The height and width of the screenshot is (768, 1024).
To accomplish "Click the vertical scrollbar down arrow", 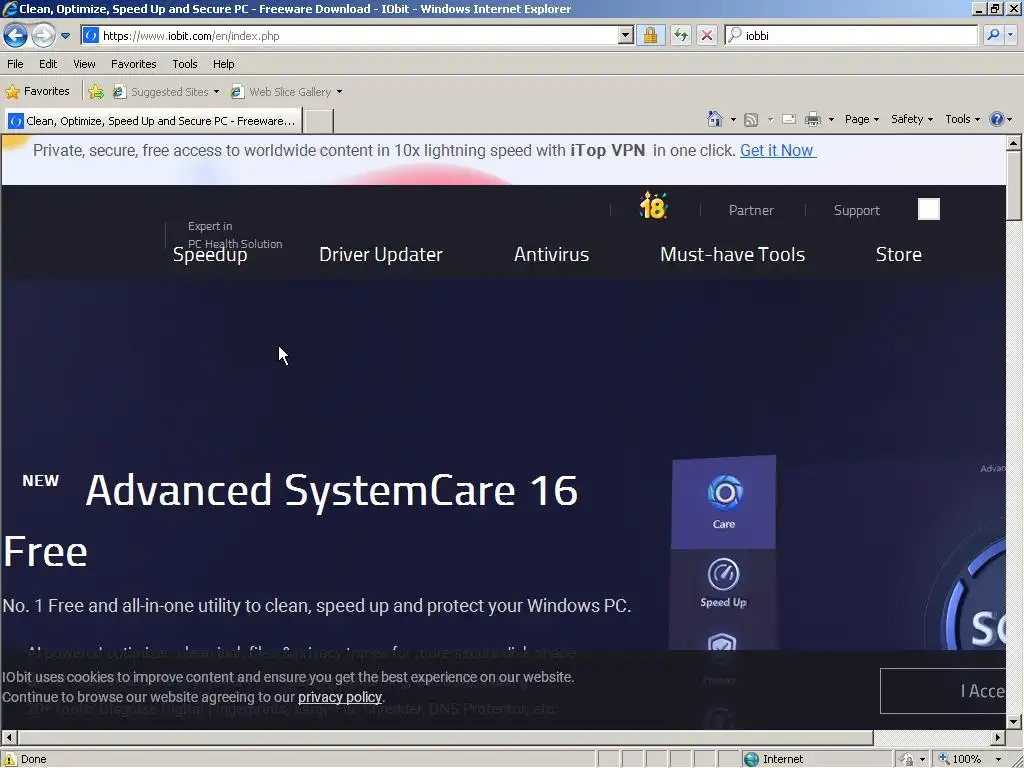I will [x=1014, y=722].
